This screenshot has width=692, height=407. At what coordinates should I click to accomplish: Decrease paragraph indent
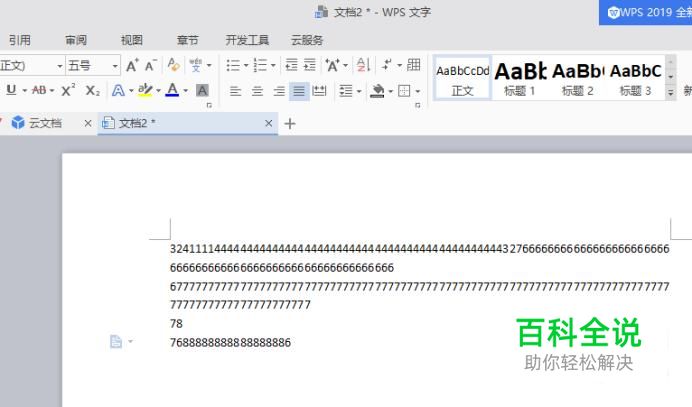click(x=291, y=65)
